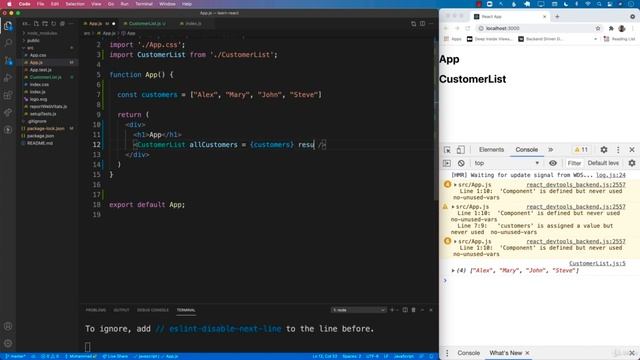The height and width of the screenshot is (360, 640).
Task: Open the Run and Debug view
Action: coord(8,78)
